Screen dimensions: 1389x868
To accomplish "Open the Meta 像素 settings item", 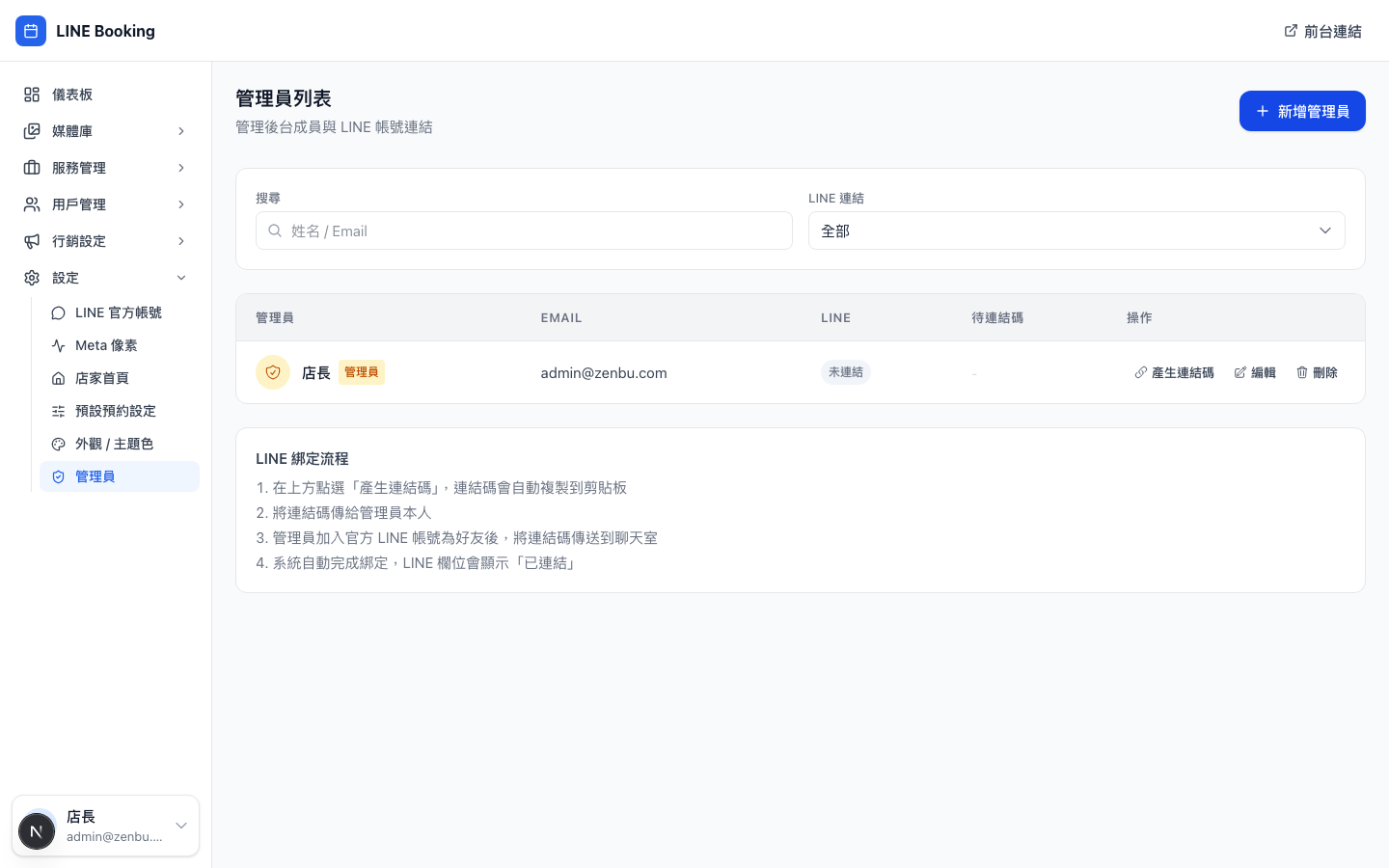I will (x=106, y=345).
